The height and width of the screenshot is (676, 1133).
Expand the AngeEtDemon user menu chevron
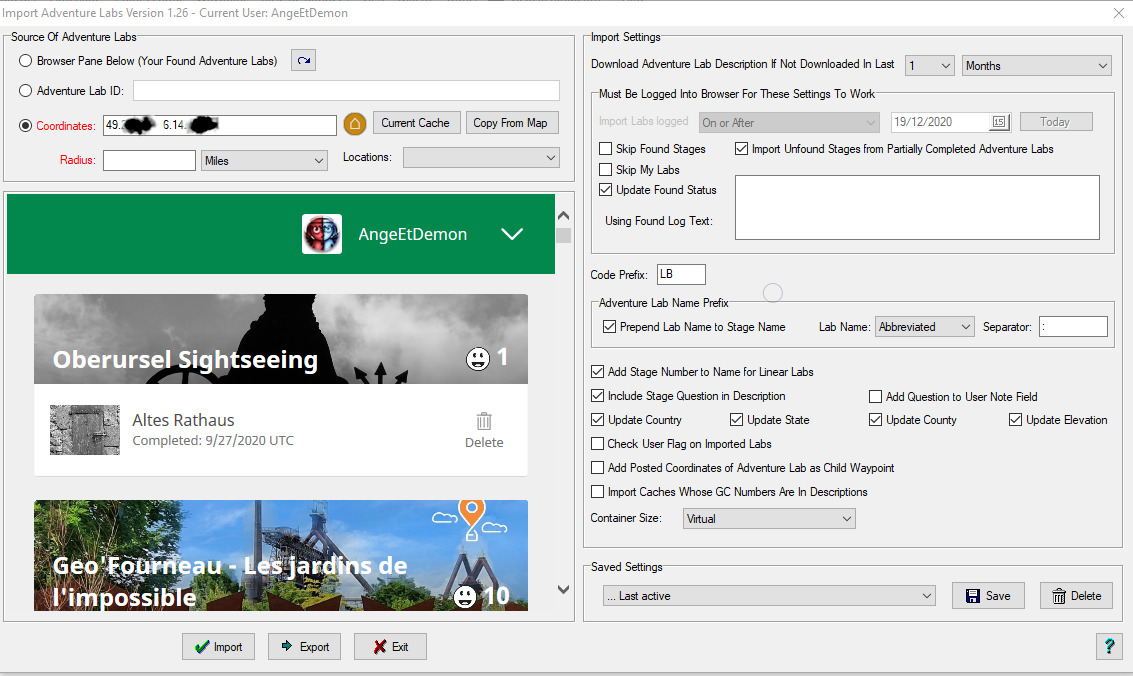coord(512,234)
